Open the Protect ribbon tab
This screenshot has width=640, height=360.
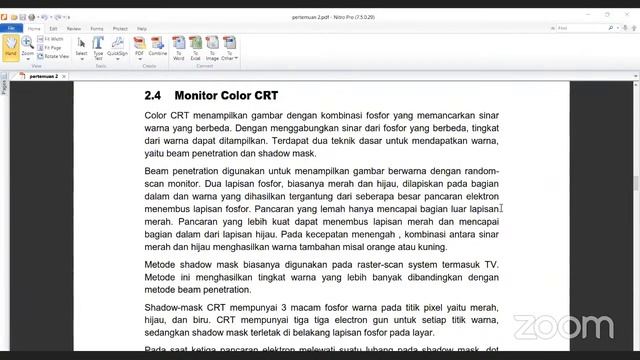coord(120,29)
